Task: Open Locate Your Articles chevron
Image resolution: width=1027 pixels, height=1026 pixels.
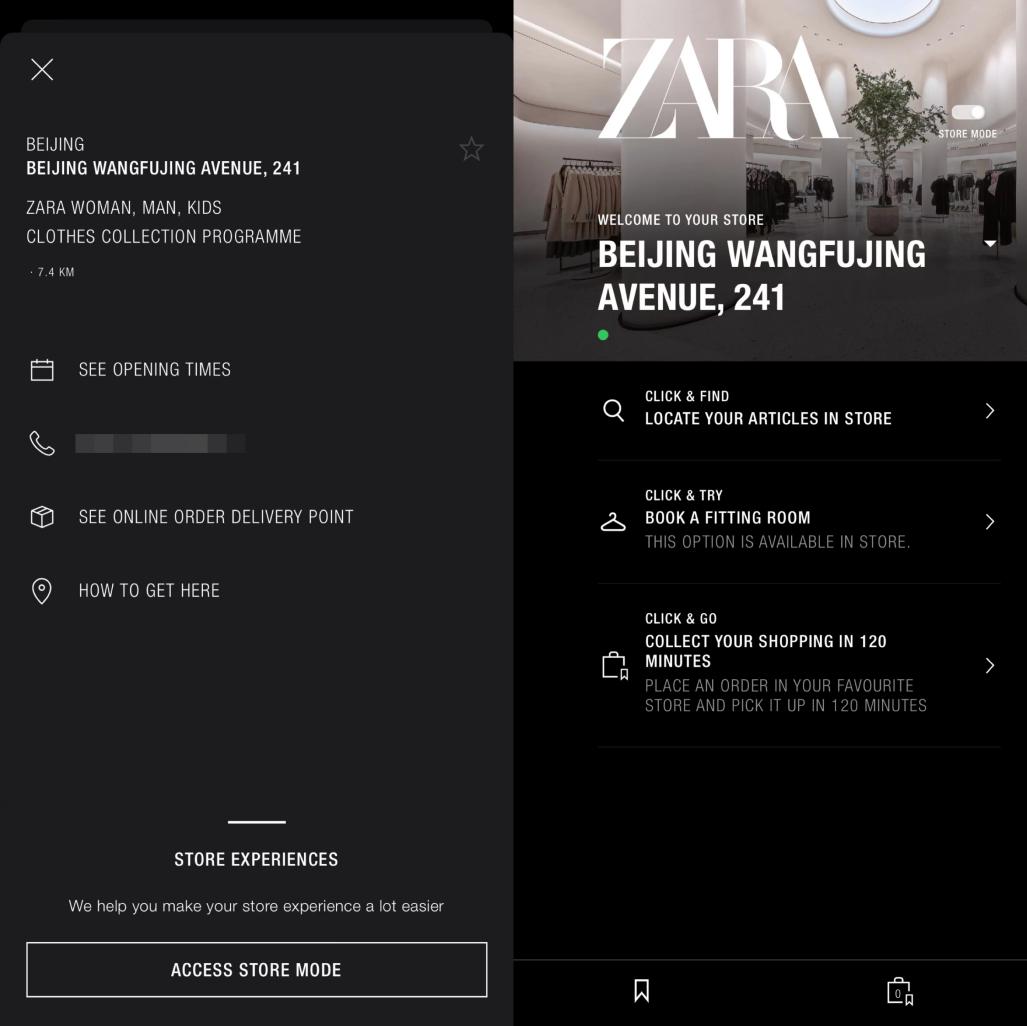Action: click(990, 411)
